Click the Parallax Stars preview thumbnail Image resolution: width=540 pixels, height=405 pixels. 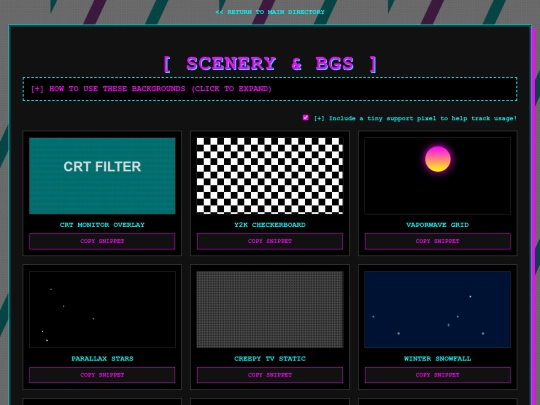(102, 309)
